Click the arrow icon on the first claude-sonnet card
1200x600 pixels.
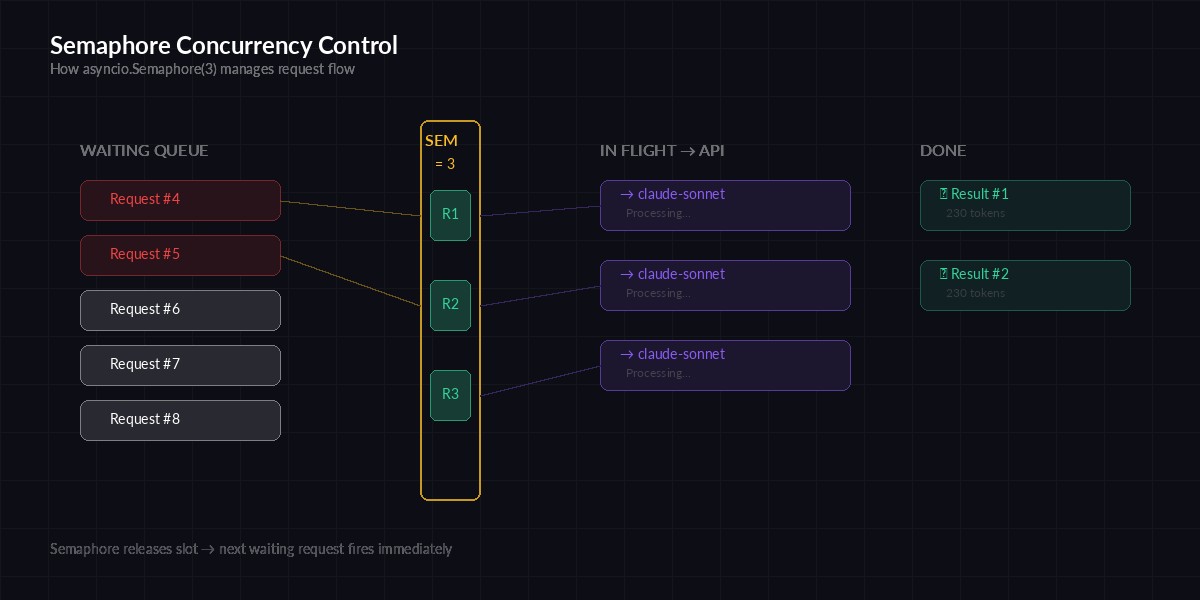627,194
